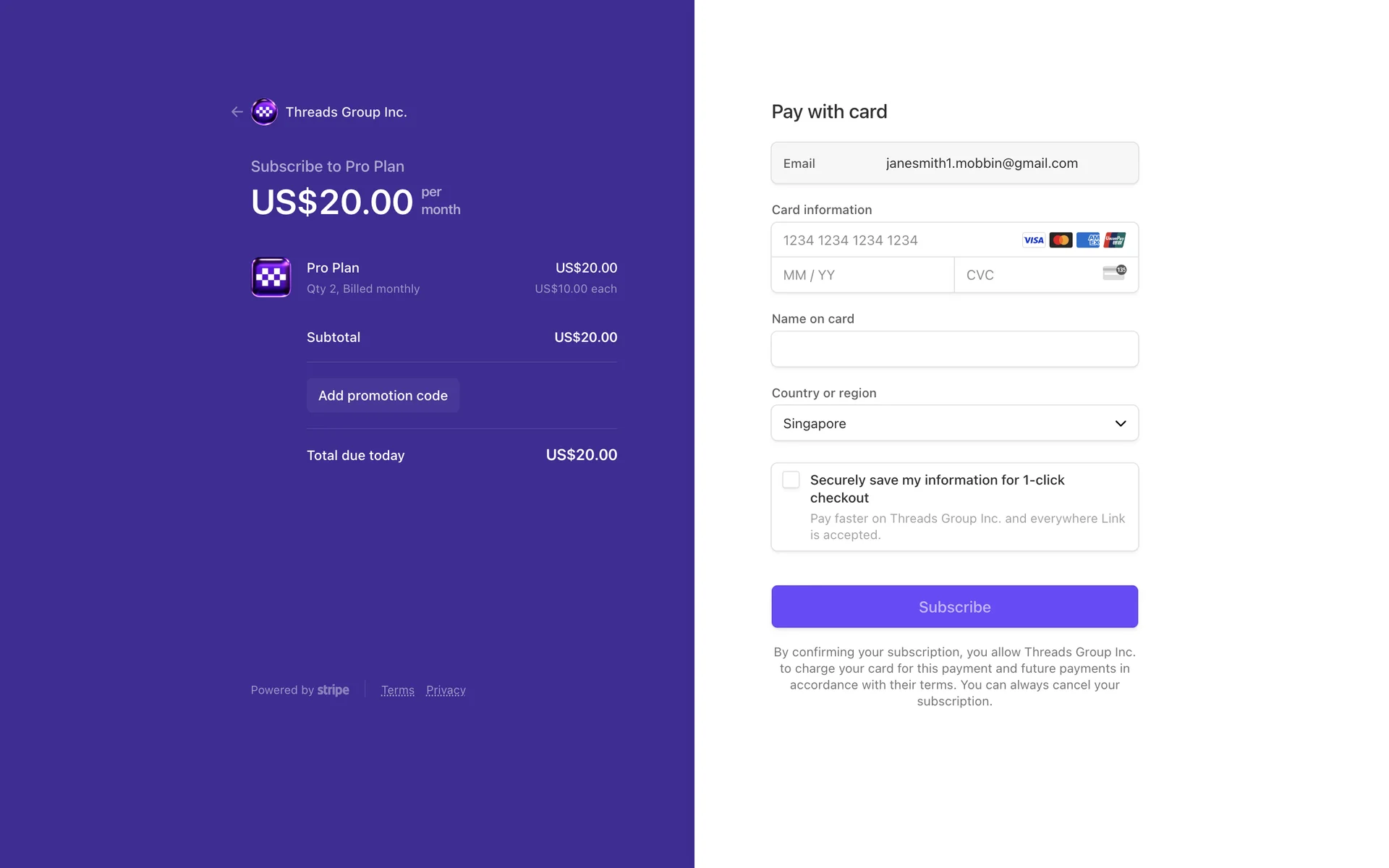Image resolution: width=1389 pixels, height=868 pixels.
Task: Click the Name on card field
Action: (954, 349)
